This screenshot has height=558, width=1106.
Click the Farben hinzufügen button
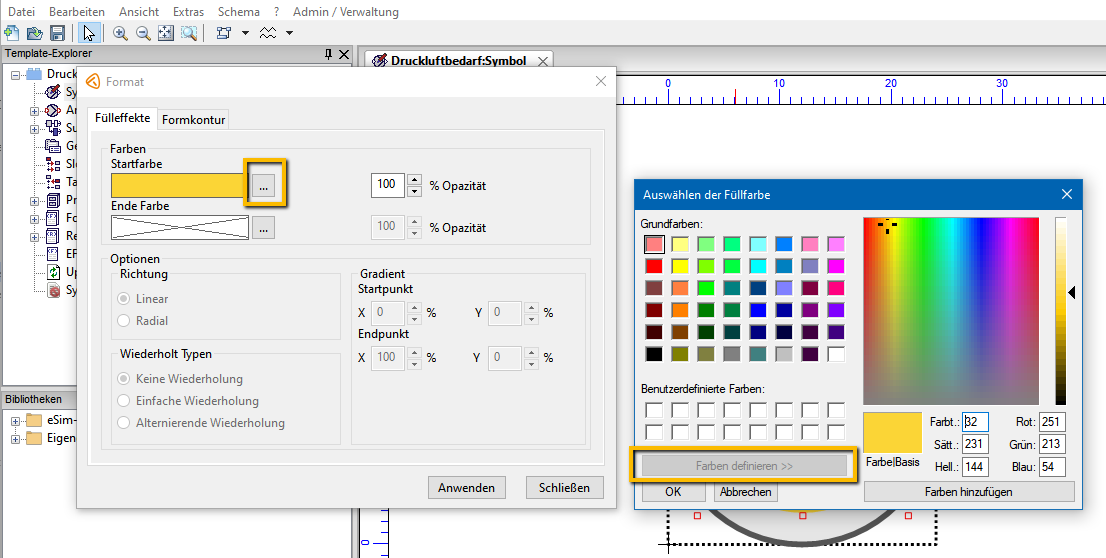pyautogui.click(x=969, y=492)
